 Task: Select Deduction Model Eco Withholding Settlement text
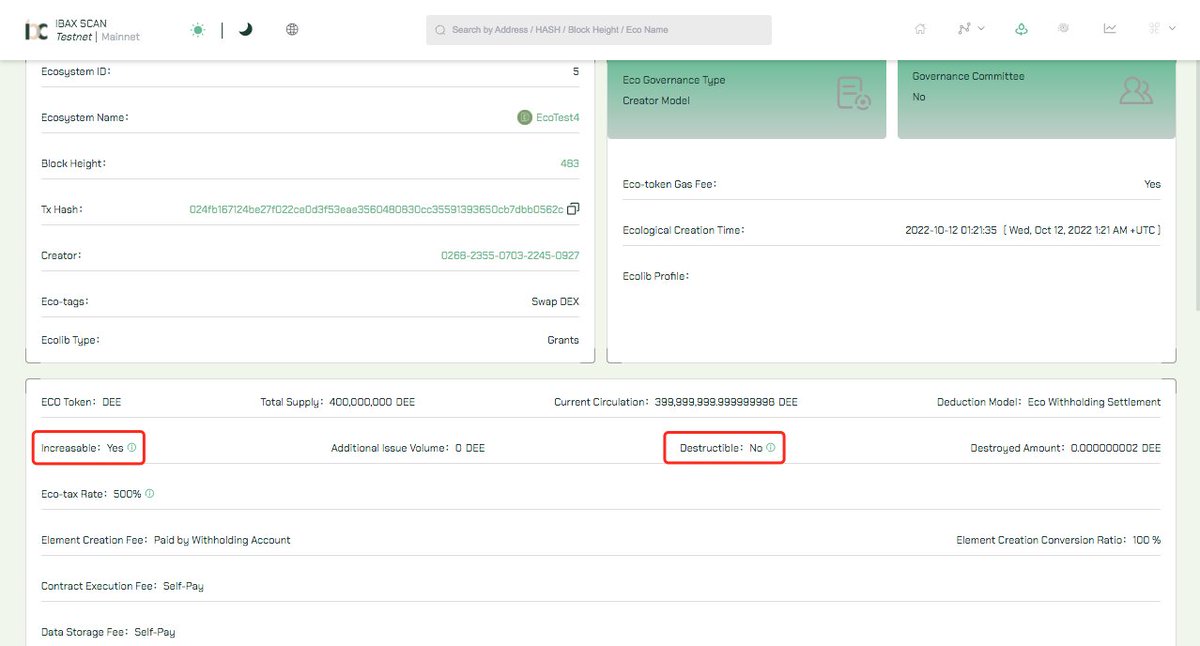pos(1049,402)
